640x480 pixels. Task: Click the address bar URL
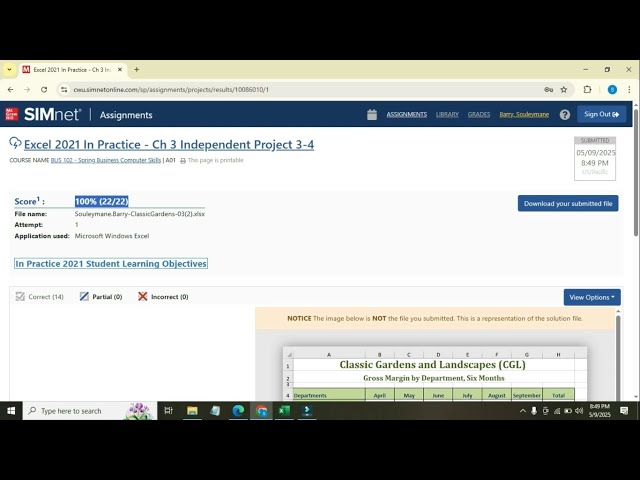[171, 89]
